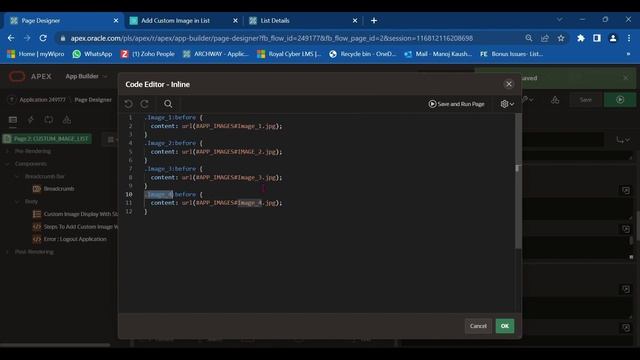This screenshot has width=640, height=360.
Task: Open Royal Cyber LMS bookmark
Action: [289, 54]
